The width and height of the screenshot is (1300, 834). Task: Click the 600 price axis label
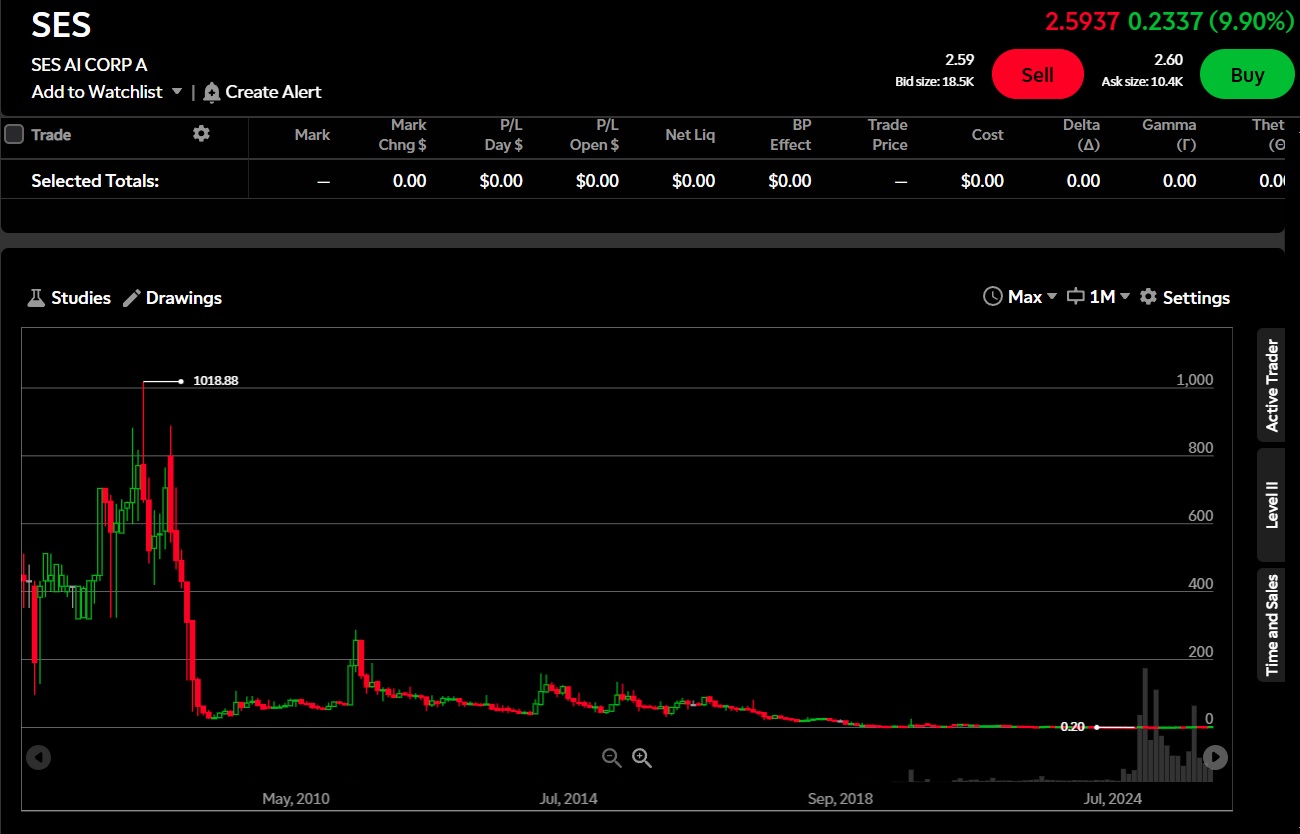point(1200,516)
